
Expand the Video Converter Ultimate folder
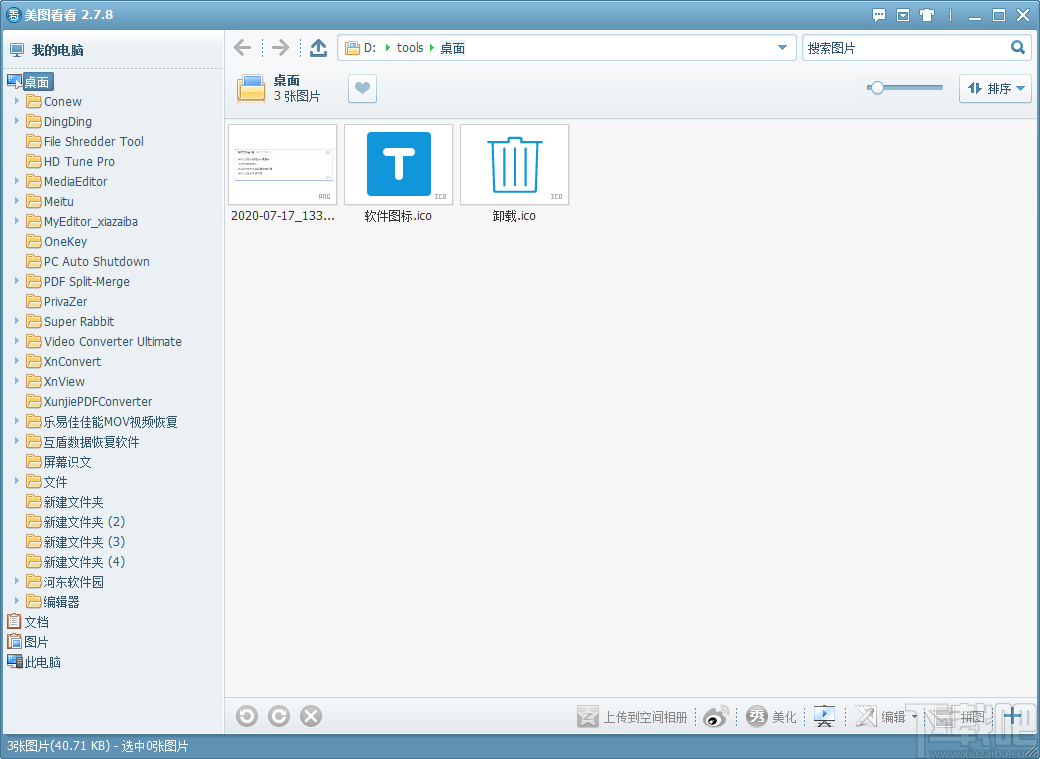(x=17, y=340)
